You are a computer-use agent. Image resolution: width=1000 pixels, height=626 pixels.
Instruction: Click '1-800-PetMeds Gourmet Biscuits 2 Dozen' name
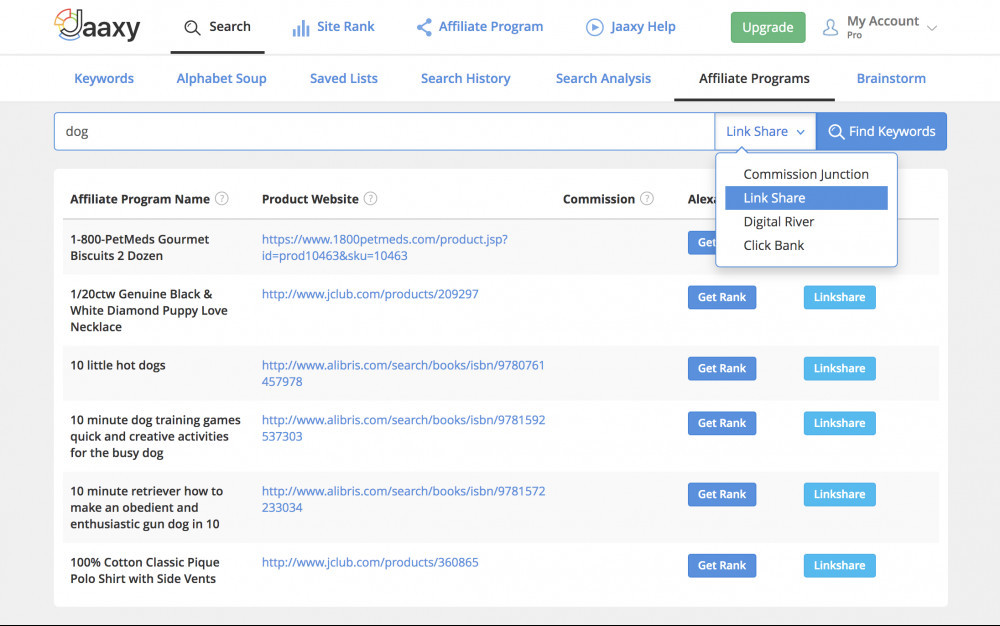(140, 247)
